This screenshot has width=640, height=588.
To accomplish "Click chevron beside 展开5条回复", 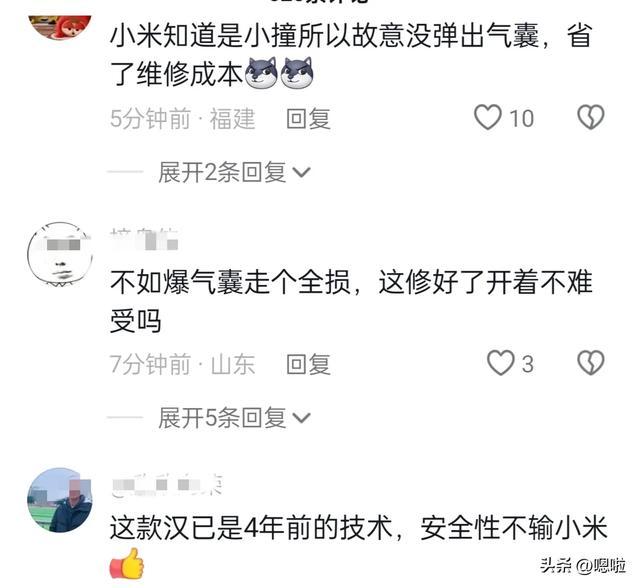I will (x=302, y=418).
